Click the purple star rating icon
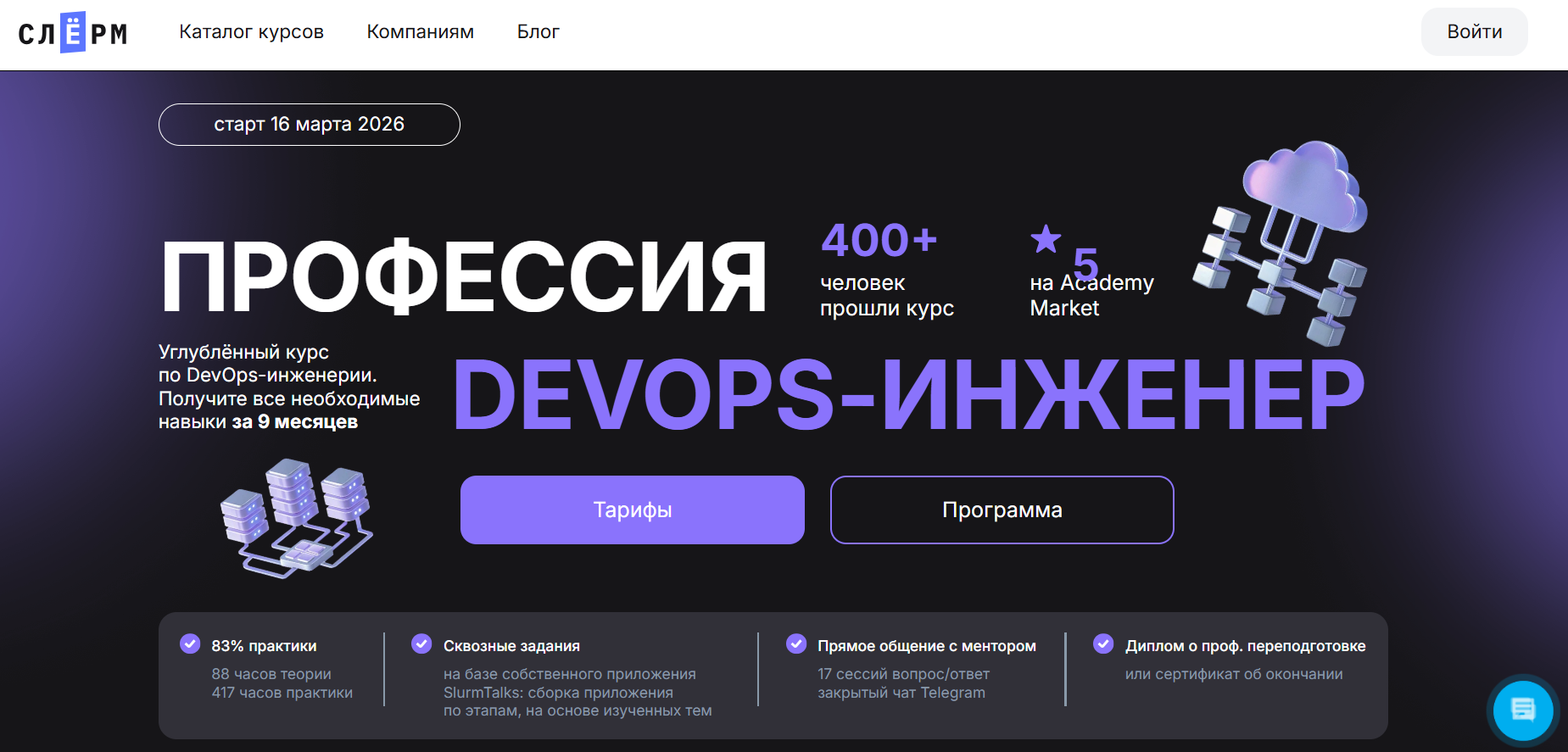This screenshot has height=752, width=1568. [1046, 239]
